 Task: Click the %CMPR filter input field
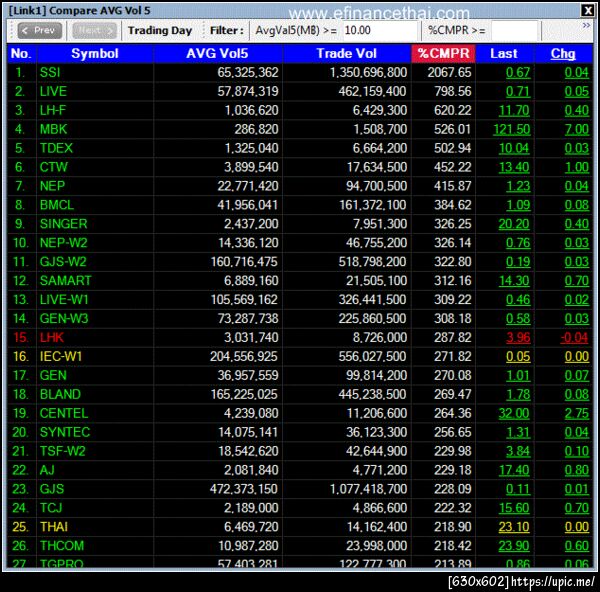pyautogui.click(x=514, y=30)
